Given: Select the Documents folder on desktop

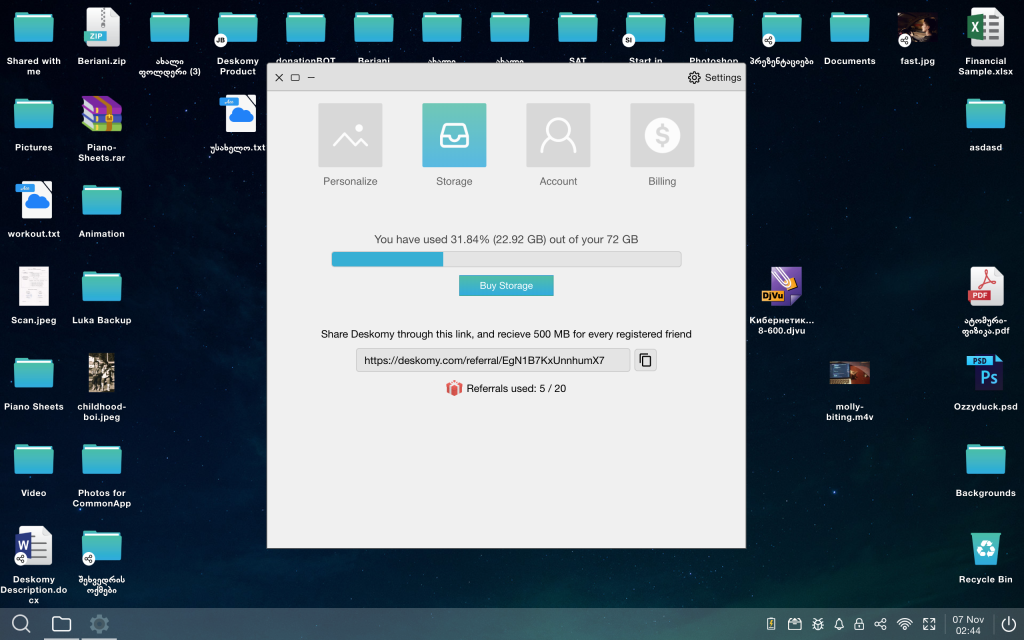Looking at the screenshot, I should pyautogui.click(x=850, y=38).
